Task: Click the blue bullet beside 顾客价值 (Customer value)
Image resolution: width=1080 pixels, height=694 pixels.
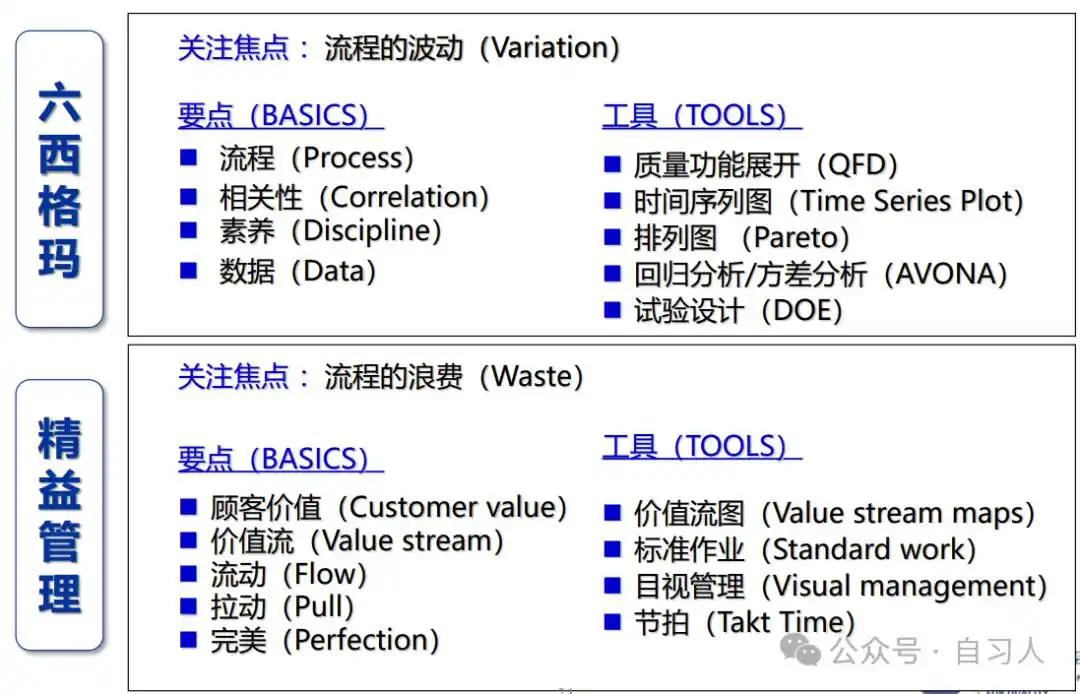Action: (x=188, y=507)
